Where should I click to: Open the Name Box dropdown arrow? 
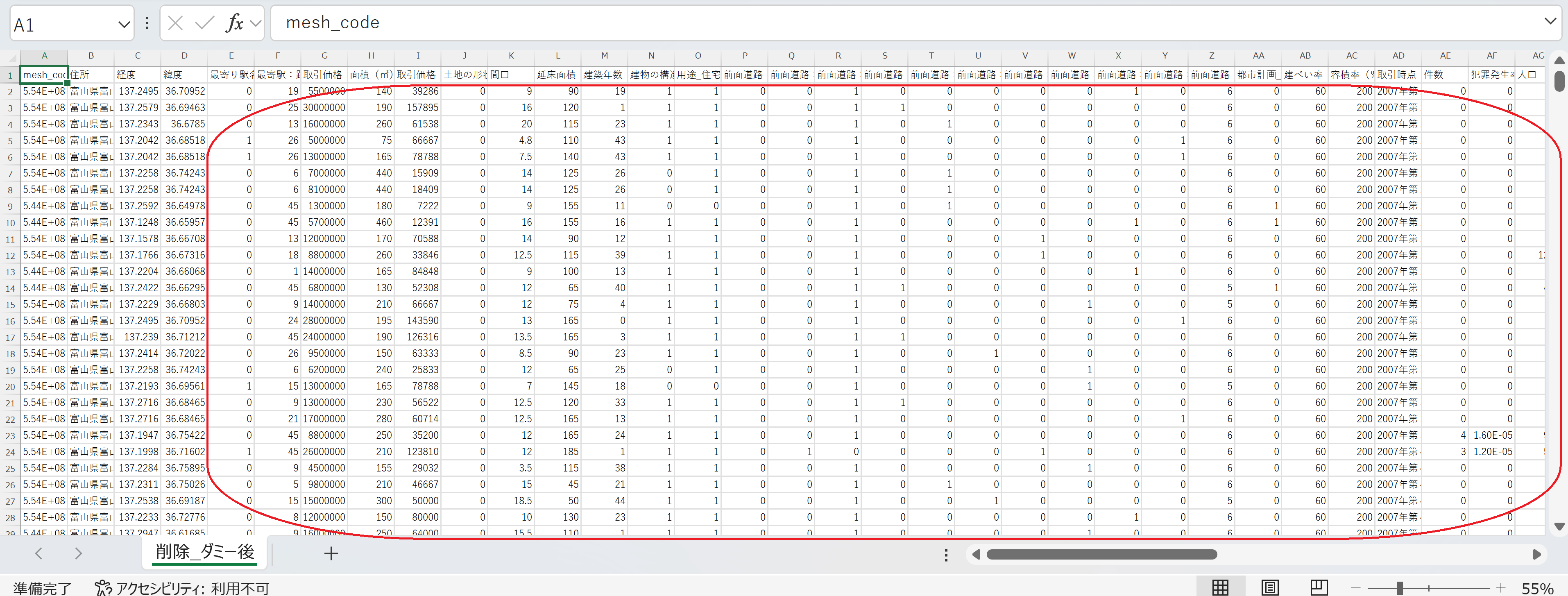point(124,24)
